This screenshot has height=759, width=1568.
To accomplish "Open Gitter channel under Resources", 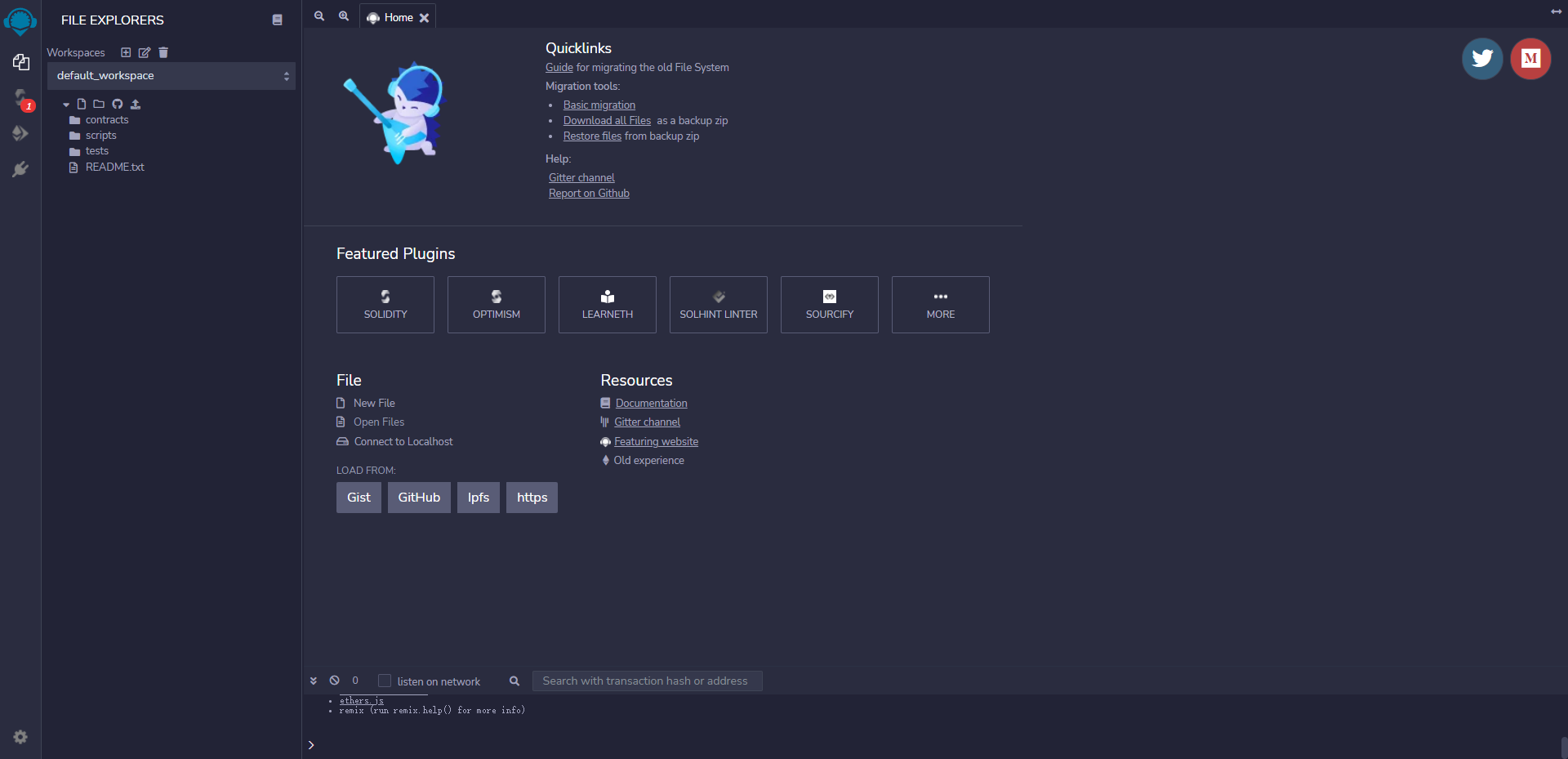I will coord(647,422).
